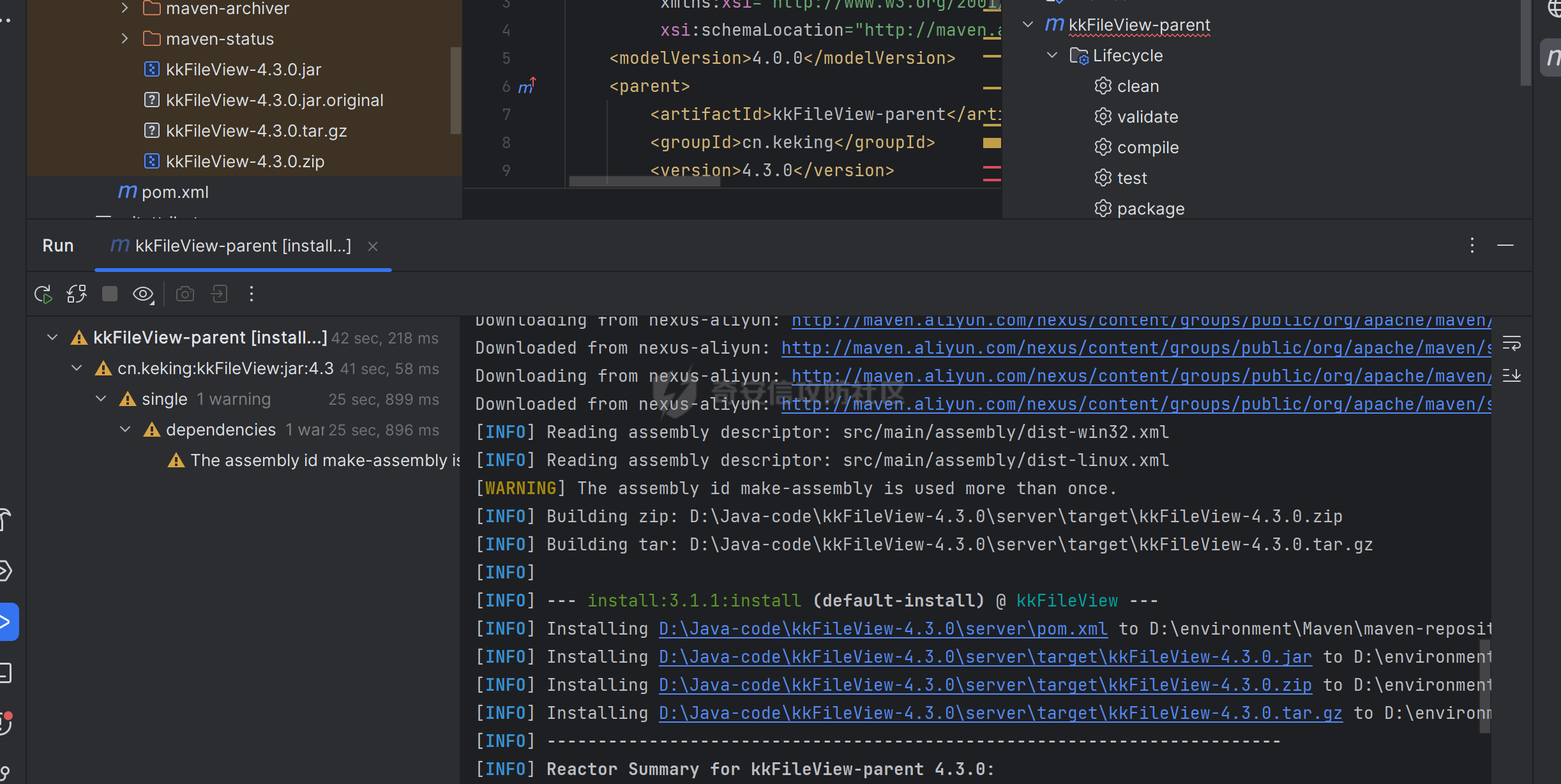This screenshot has height=784, width=1561.
Task: Select 'The assembly id make-assembly' warning item
Action: [313, 460]
